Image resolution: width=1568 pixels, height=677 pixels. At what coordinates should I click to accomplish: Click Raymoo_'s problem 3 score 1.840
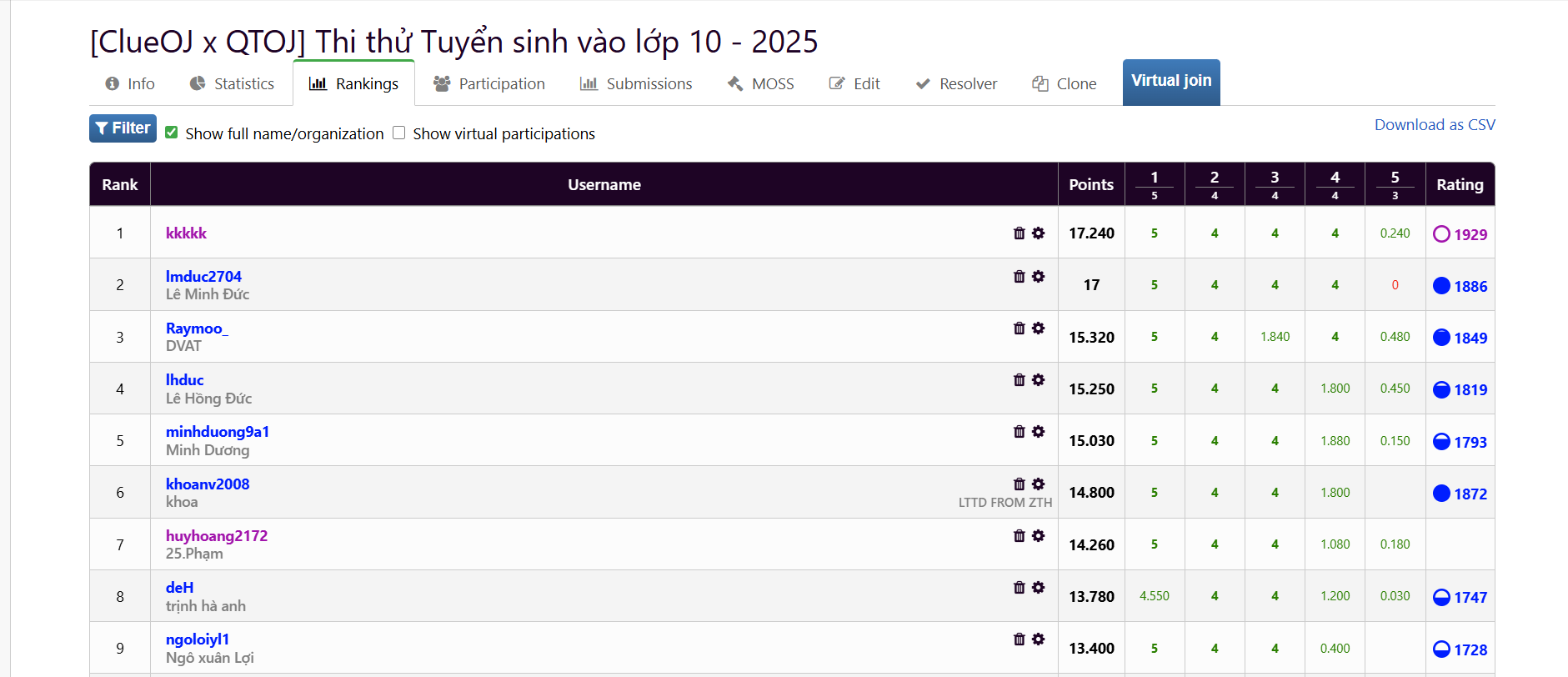click(1275, 337)
